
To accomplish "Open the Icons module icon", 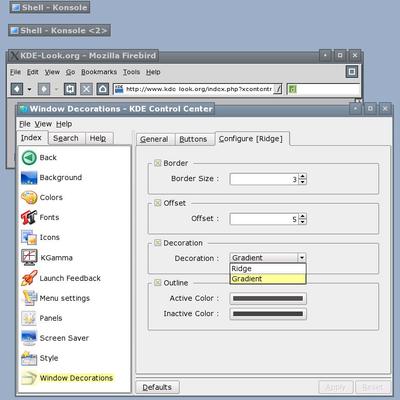I will tap(29, 237).
